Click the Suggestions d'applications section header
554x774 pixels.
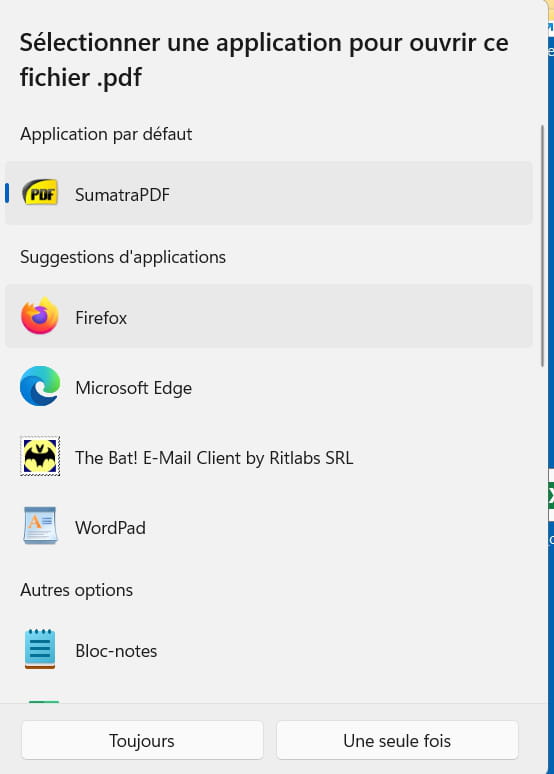(x=123, y=257)
